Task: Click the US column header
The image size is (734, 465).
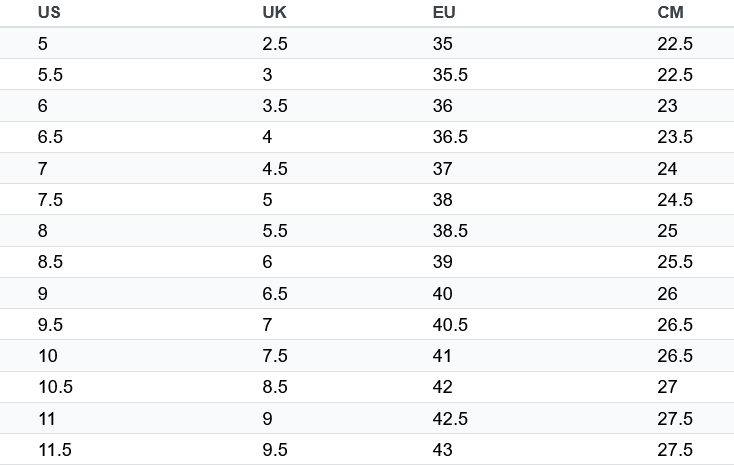Action: pos(49,12)
